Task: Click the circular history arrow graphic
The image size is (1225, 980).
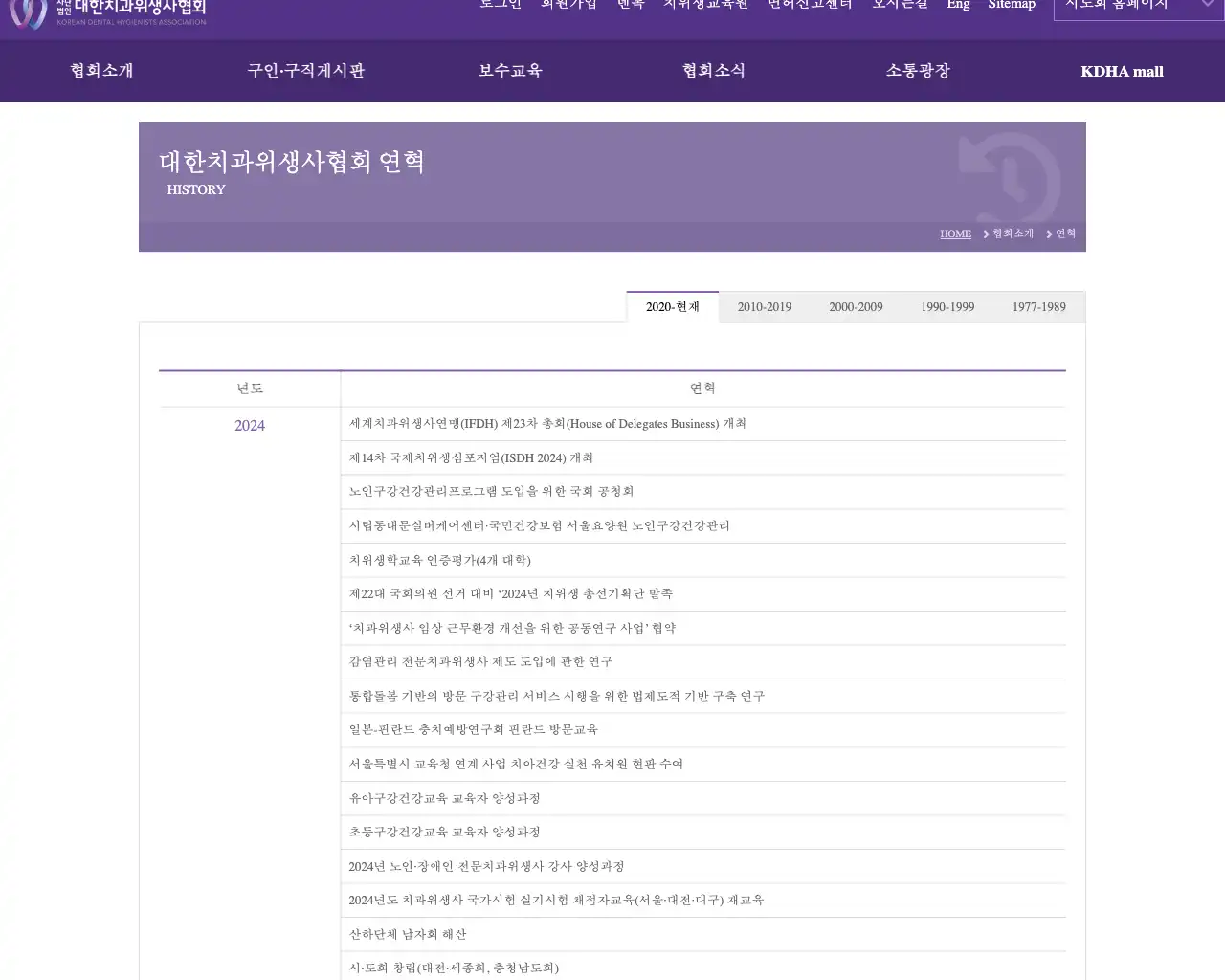Action: pyautogui.click(x=1012, y=177)
